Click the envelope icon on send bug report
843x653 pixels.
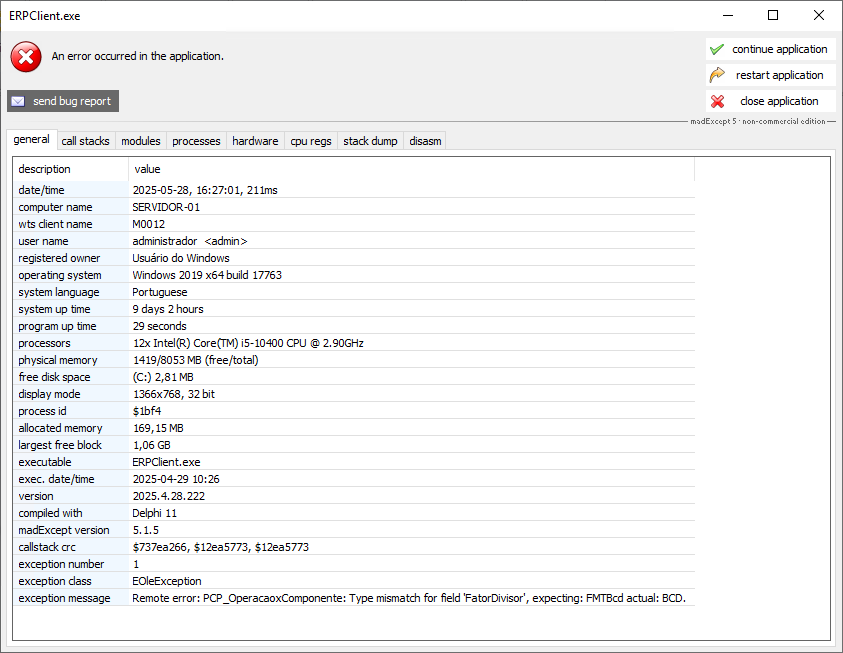click(18, 101)
